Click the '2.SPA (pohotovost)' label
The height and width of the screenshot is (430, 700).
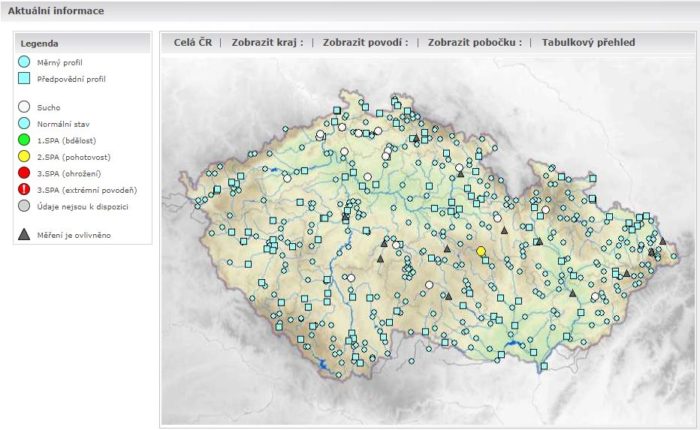click(74, 157)
